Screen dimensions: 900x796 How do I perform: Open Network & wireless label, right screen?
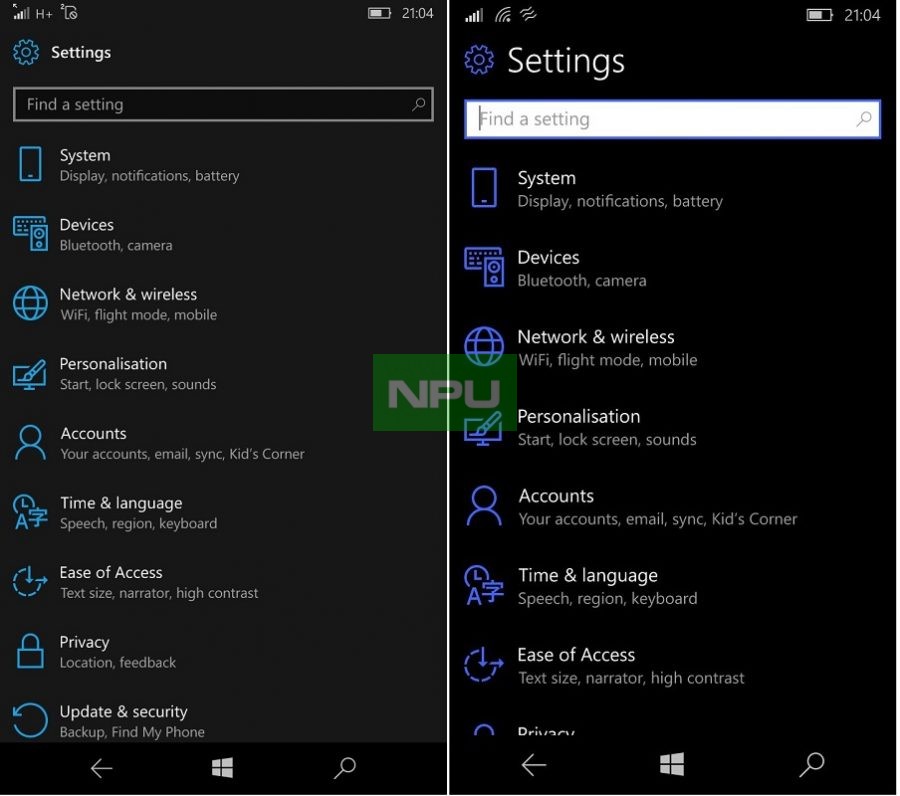(x=596, y=337)
